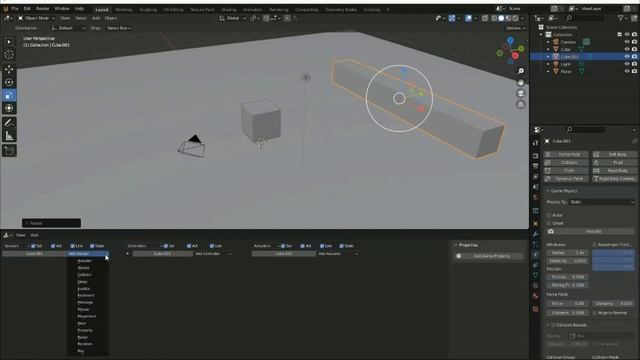Switch to the Modeling workspace tab

(x=124, y=9)
